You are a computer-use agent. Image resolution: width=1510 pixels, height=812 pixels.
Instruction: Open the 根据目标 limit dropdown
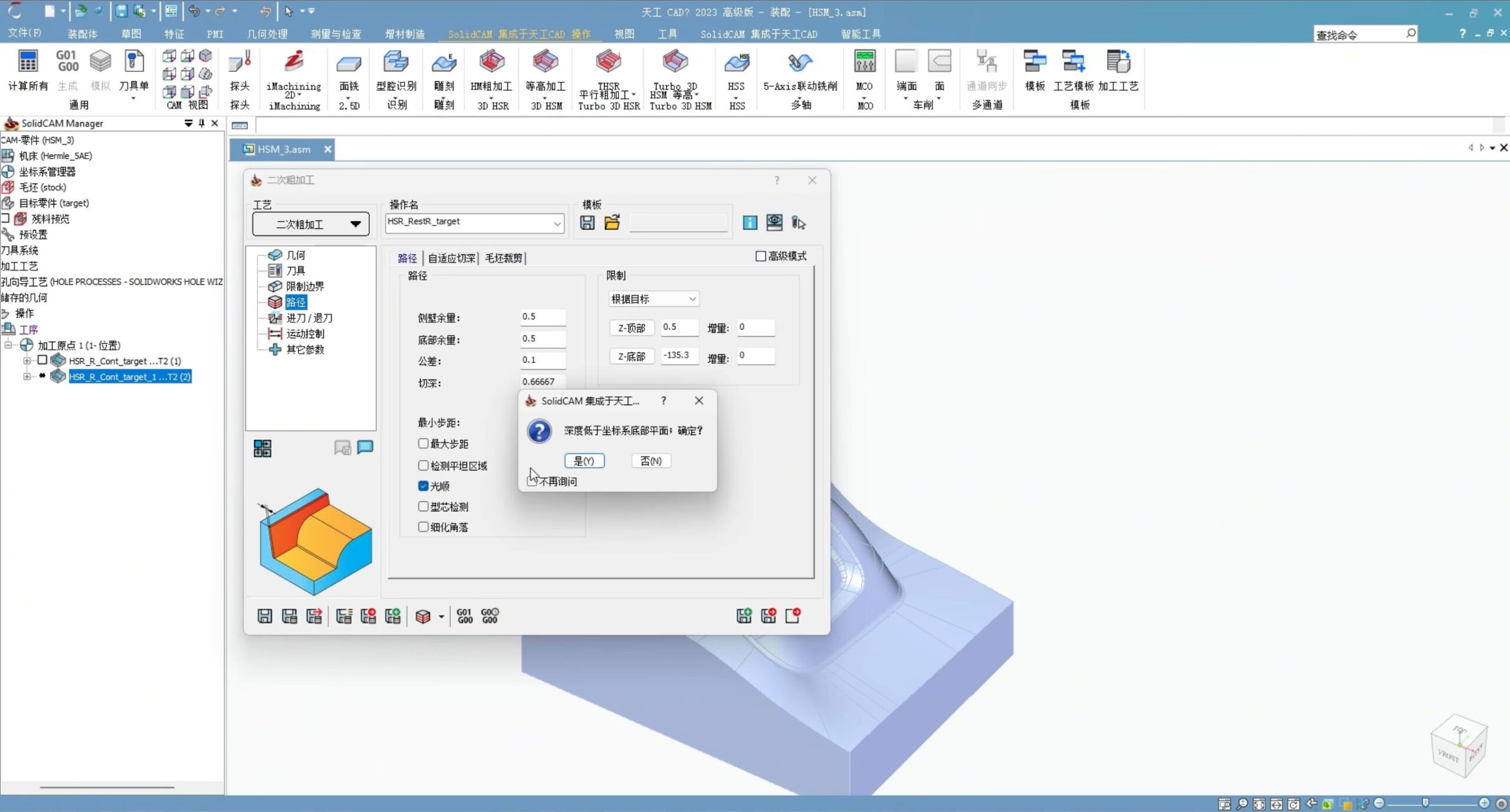654,299
